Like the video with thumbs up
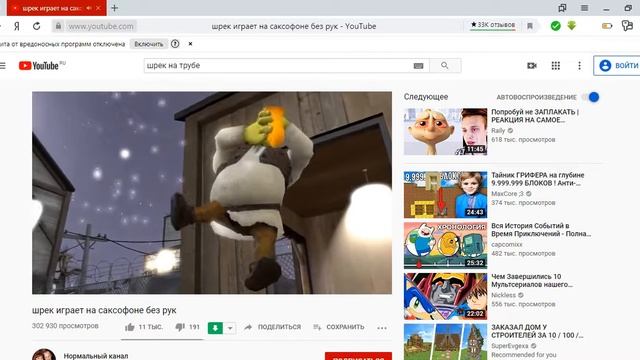 pyautogui.click(x=130, y=327)
